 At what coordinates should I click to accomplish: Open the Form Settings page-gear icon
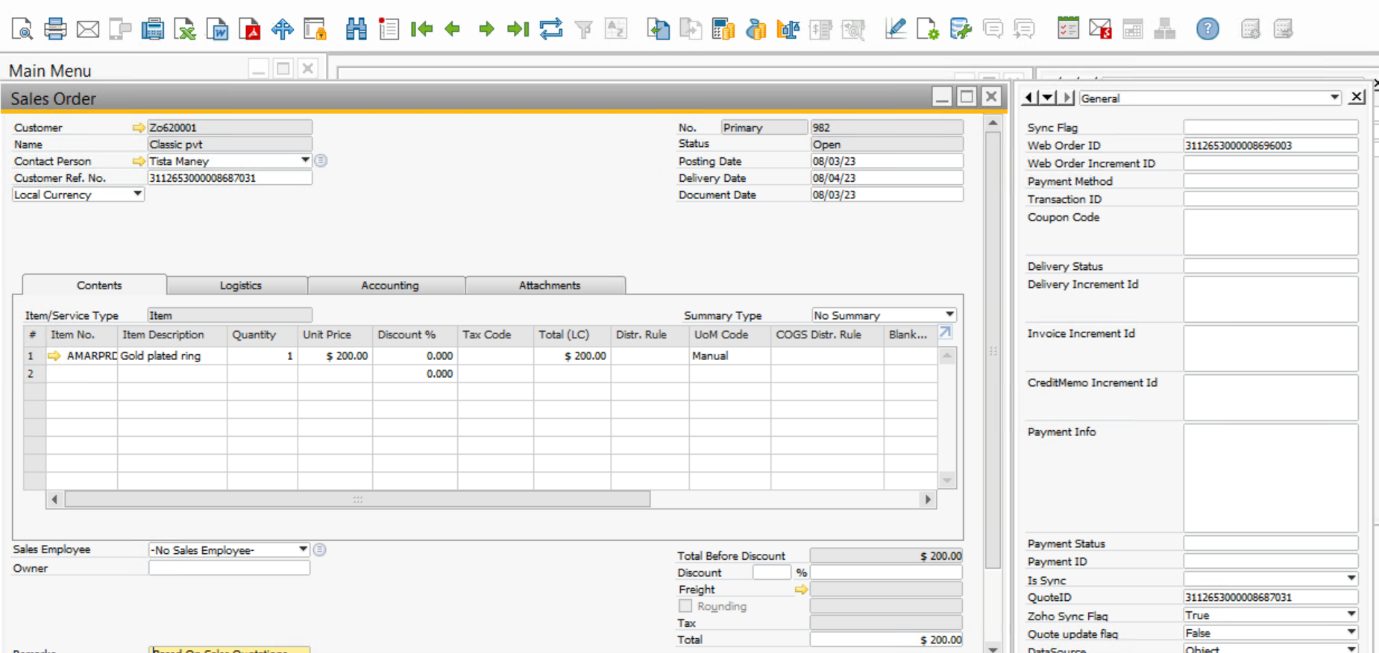(x=928, y=29)
